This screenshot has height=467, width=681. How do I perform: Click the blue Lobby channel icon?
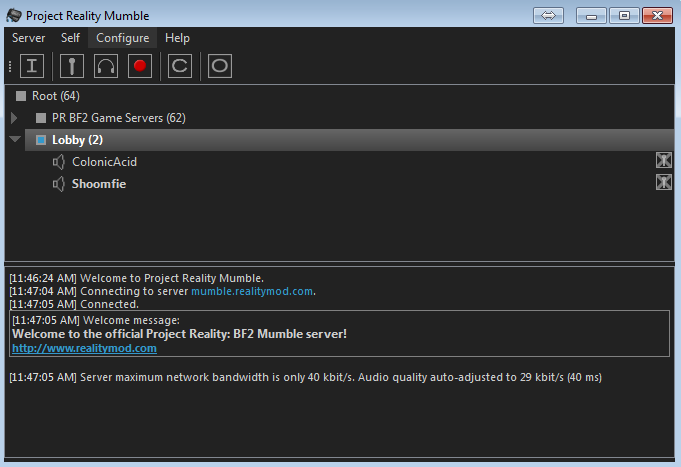coord(41,140)
